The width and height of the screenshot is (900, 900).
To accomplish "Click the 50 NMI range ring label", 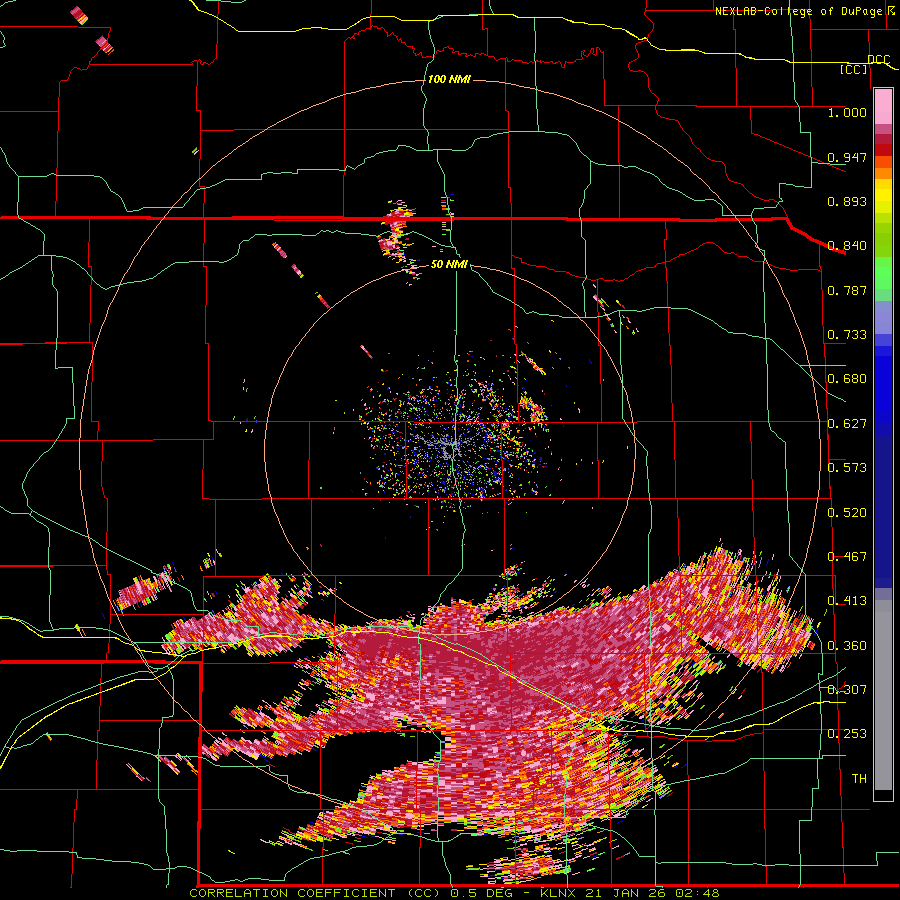I will click(x=449, y=265).
